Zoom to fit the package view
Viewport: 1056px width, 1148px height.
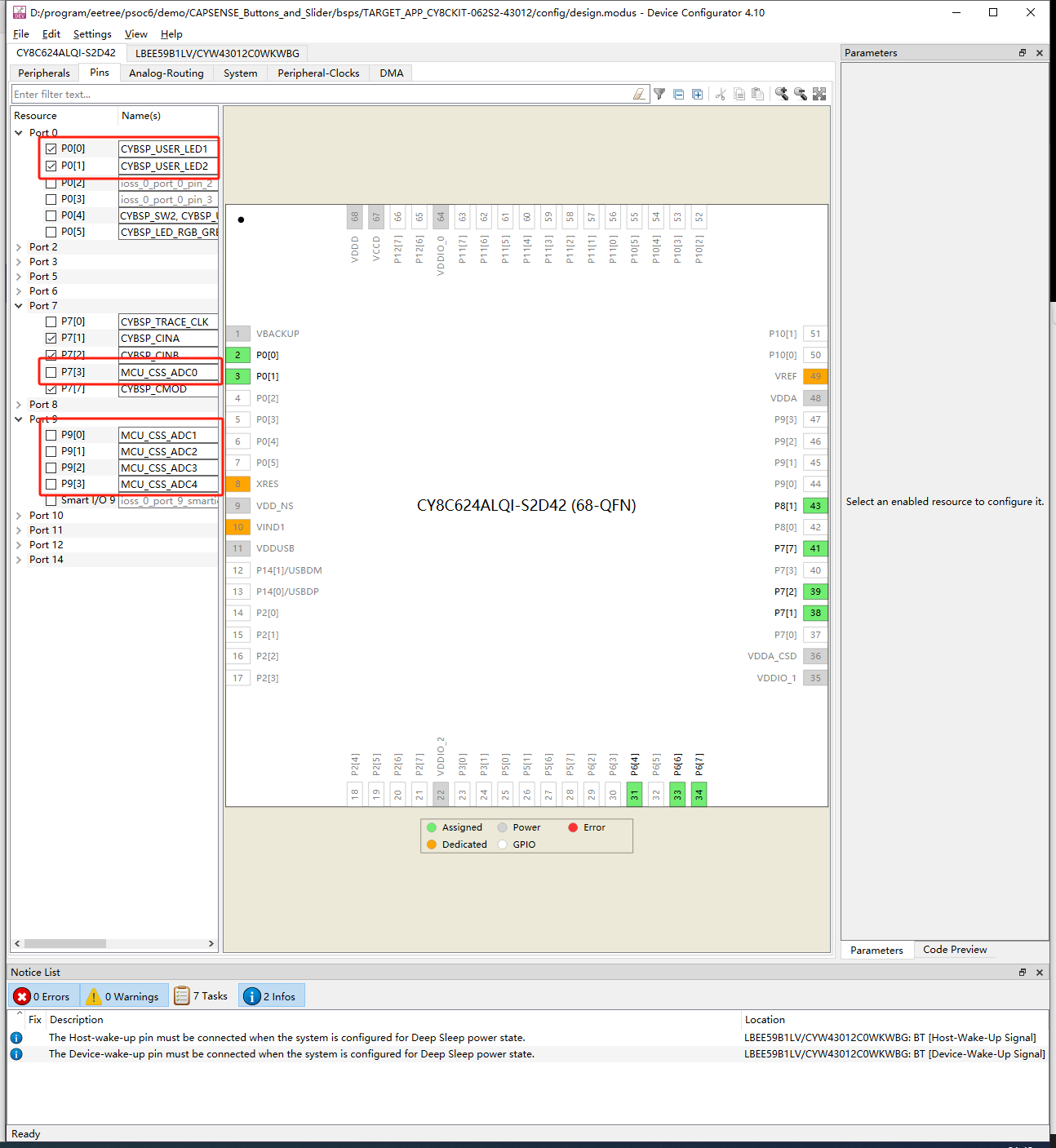pos(819,94)
